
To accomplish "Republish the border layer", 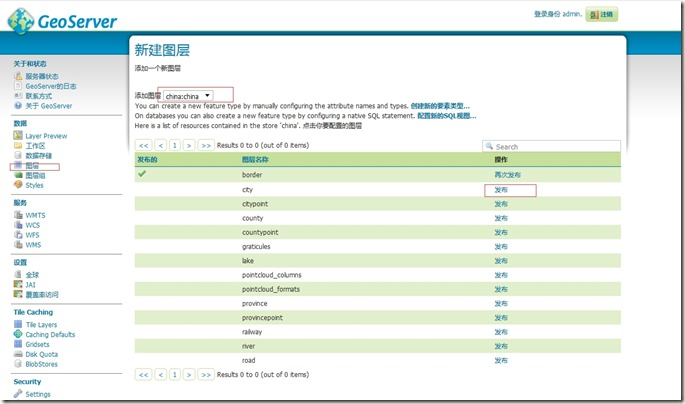I will [x=508, y=175].
